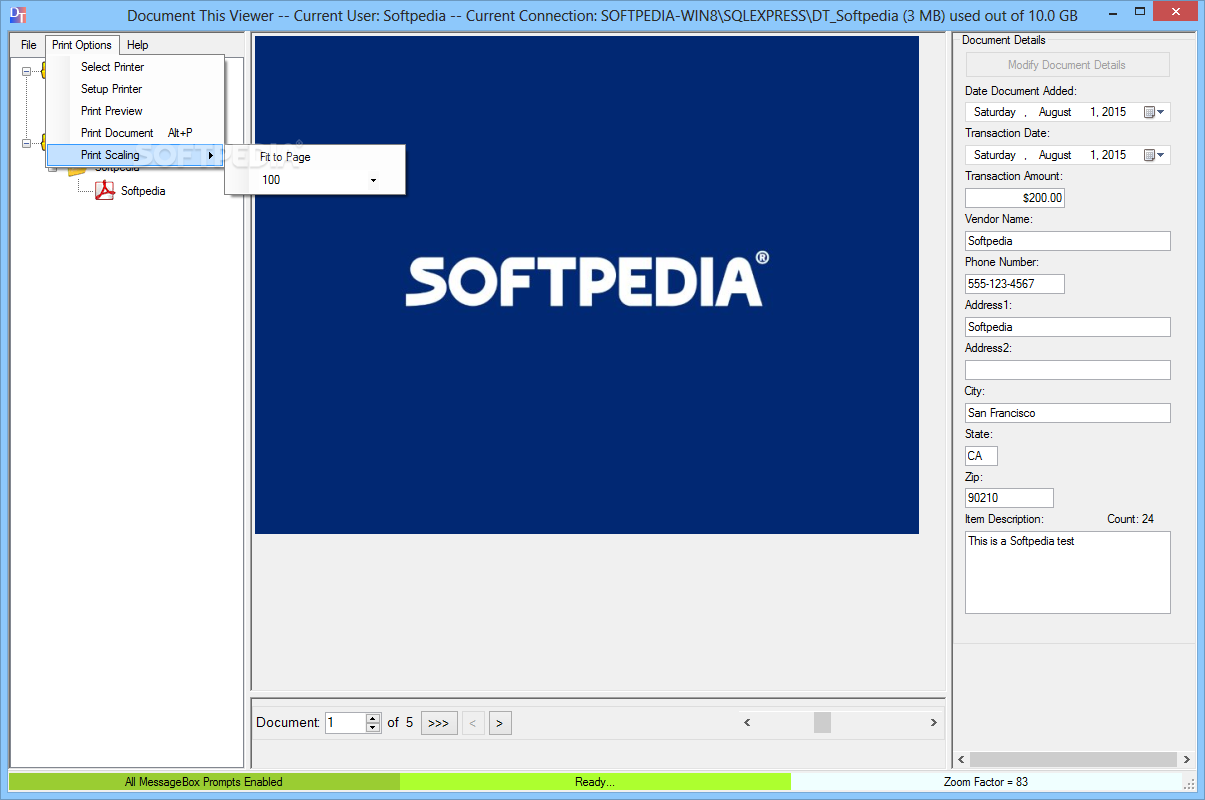The height and width of the screenshot is (800, 1205).
Task: Open the File menu
Action: (x=29, y=45)
